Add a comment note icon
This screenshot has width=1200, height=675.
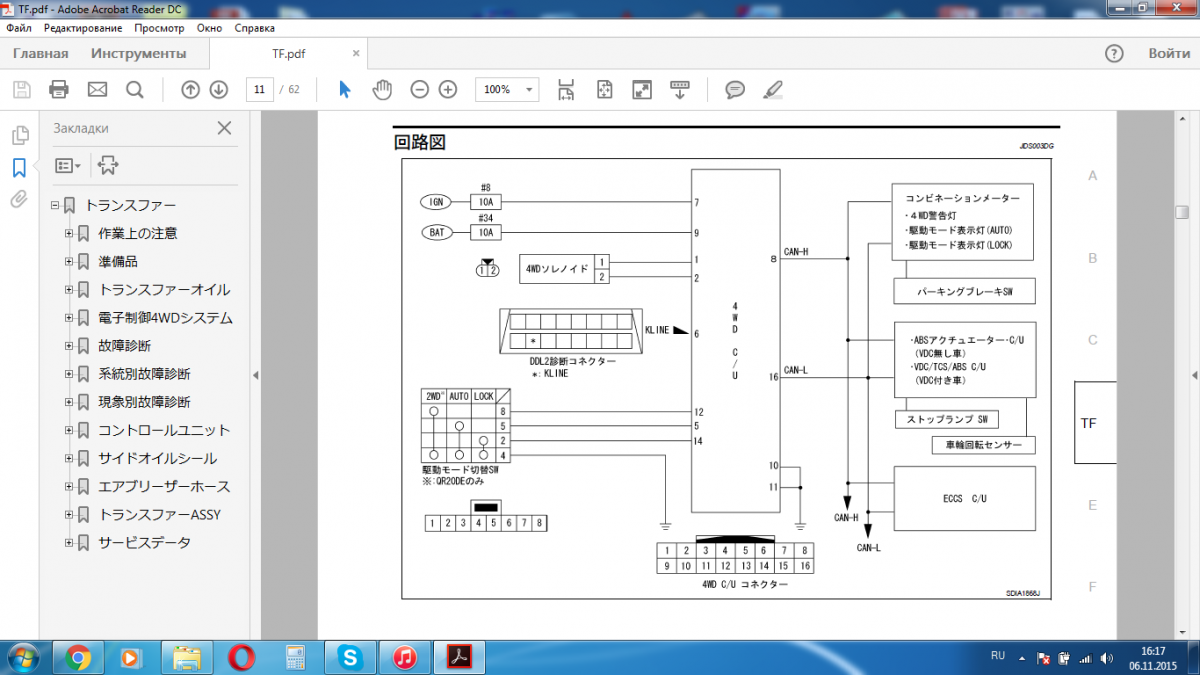(735, 90)
